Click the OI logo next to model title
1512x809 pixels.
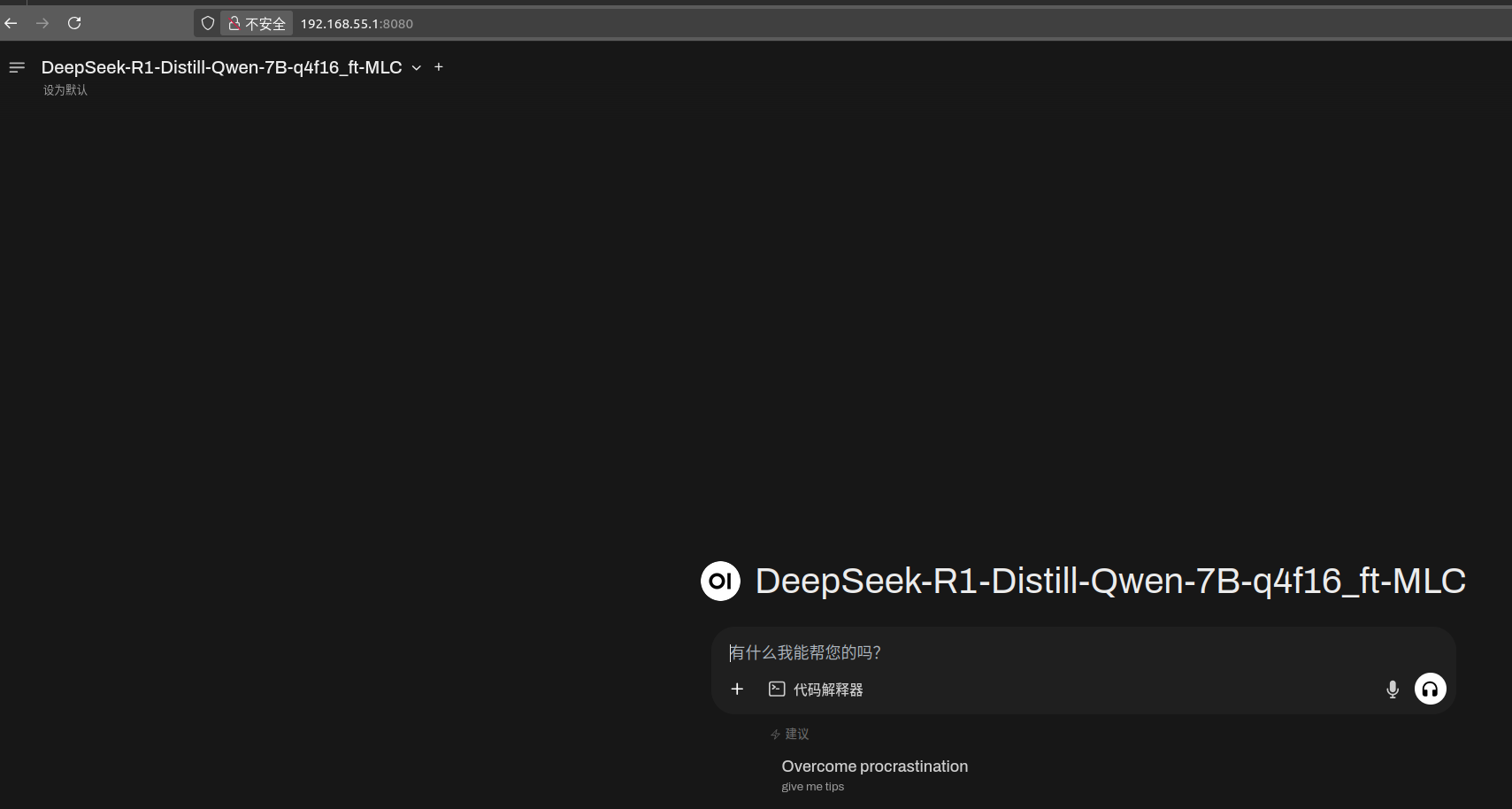pos(720,581)
